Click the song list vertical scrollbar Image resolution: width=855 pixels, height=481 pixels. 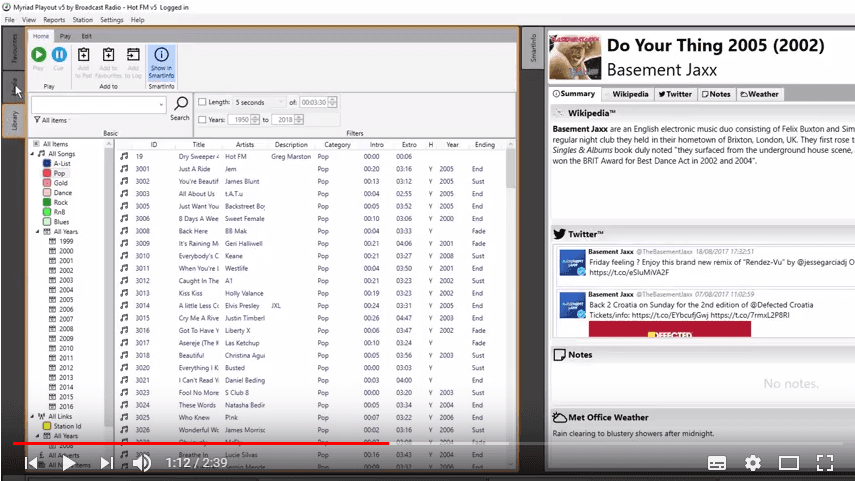(x=510, y=169)
